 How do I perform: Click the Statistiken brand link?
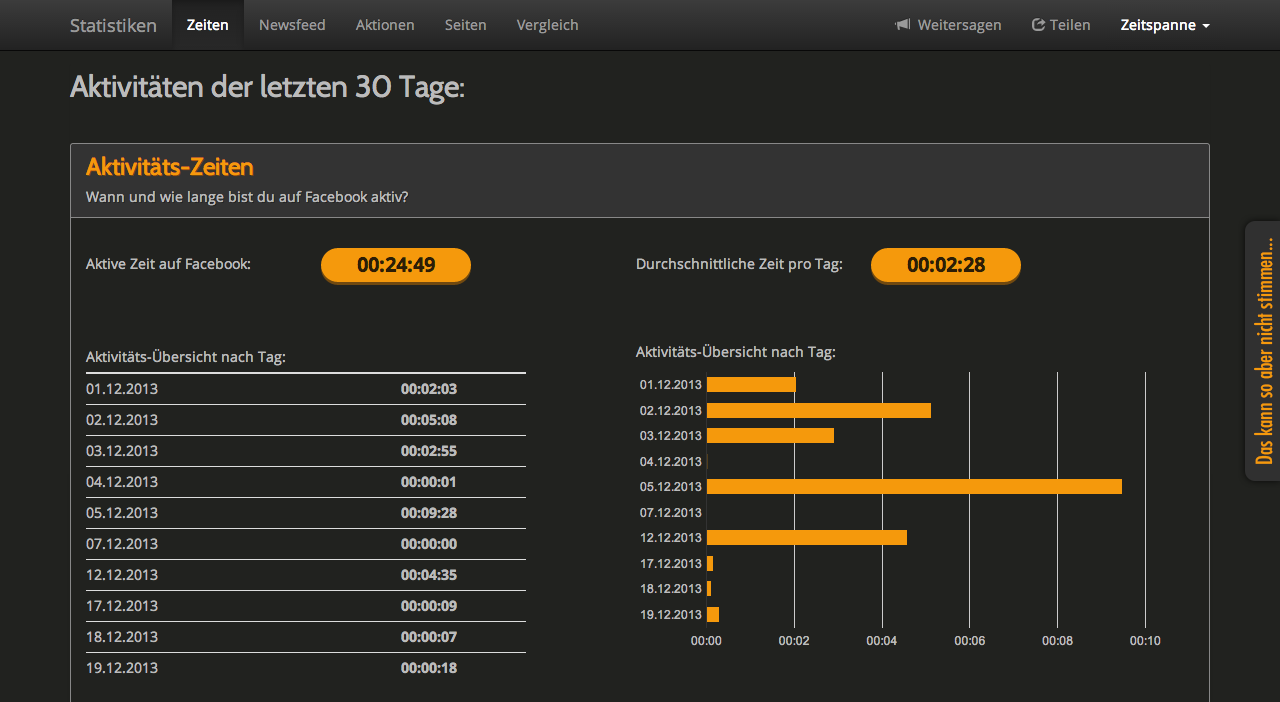pyautogui.click(x=113, y=25)
